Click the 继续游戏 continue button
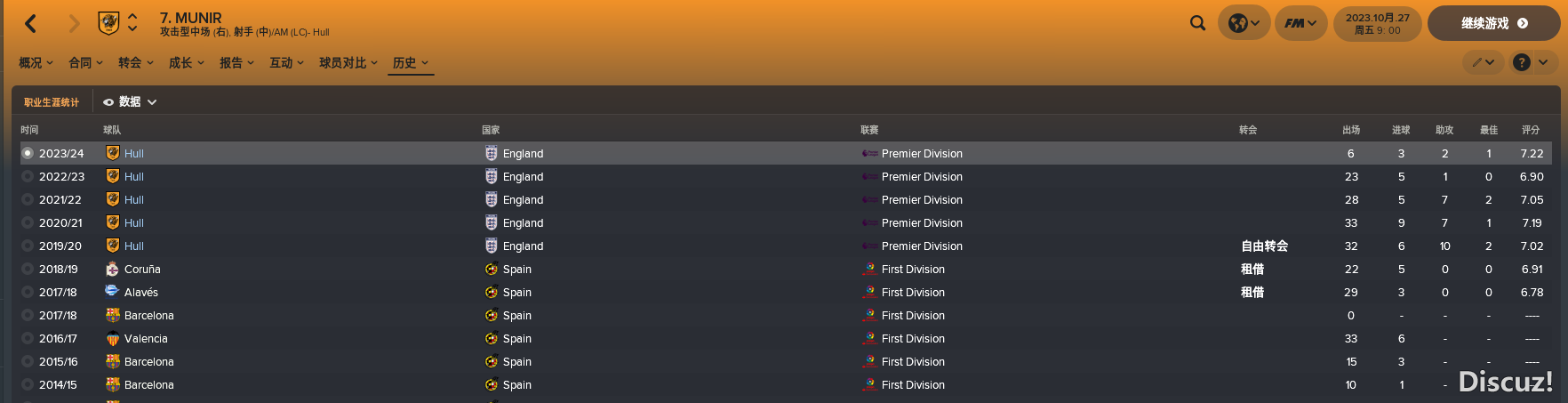Image resolution: width=1568 pixels, height=403 pixels. click(1493, 23)
